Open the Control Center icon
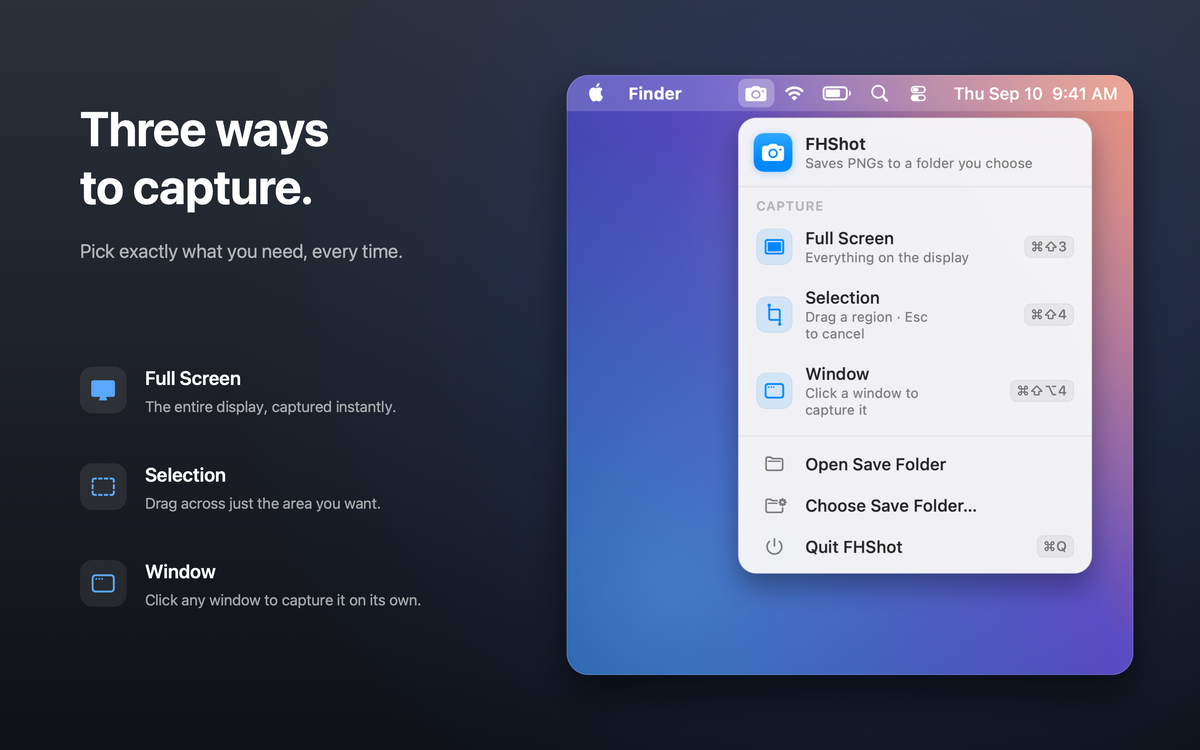 coord(918,93)
